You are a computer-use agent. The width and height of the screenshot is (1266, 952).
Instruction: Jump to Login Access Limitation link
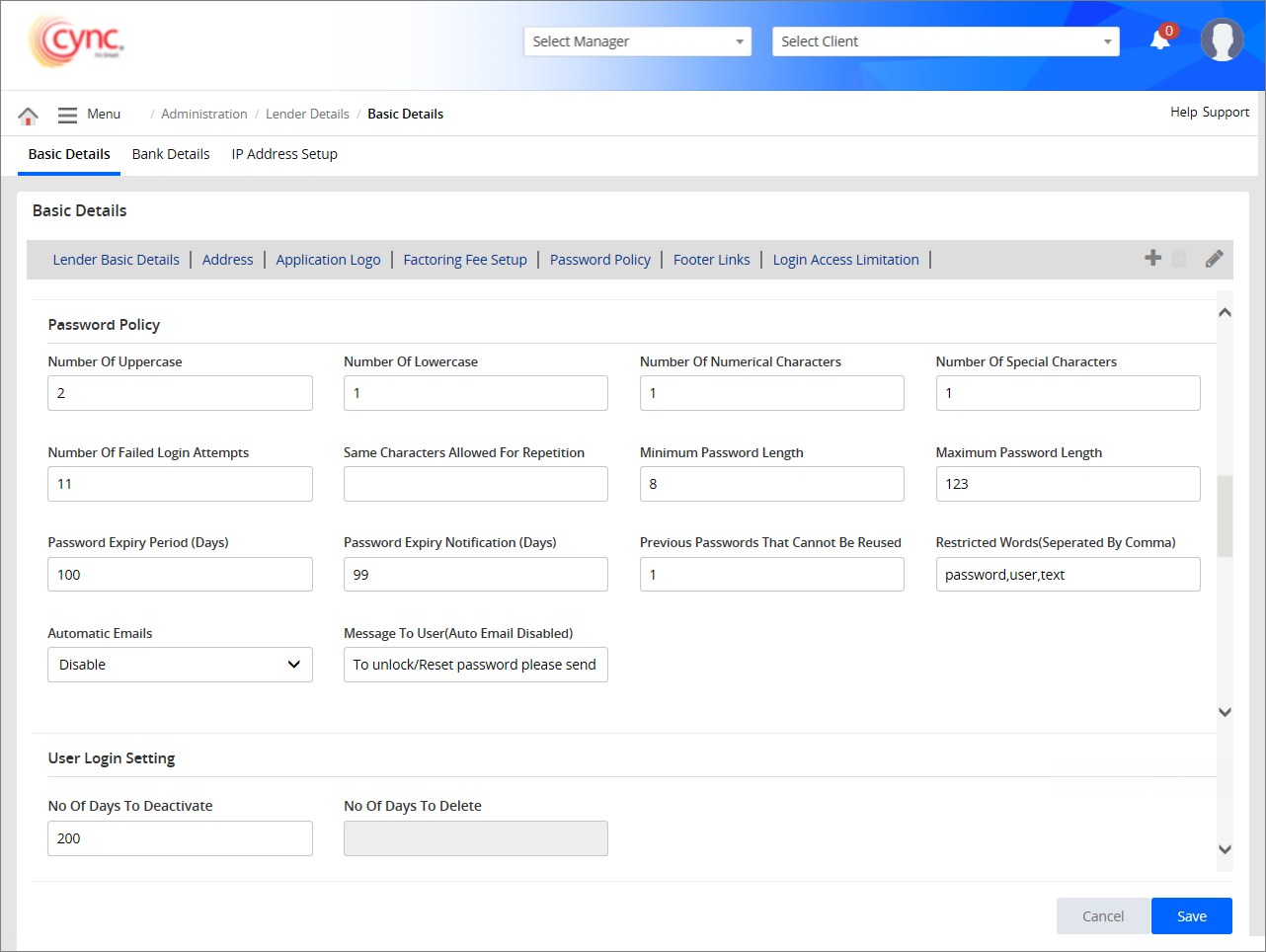[x=845, y=260]
